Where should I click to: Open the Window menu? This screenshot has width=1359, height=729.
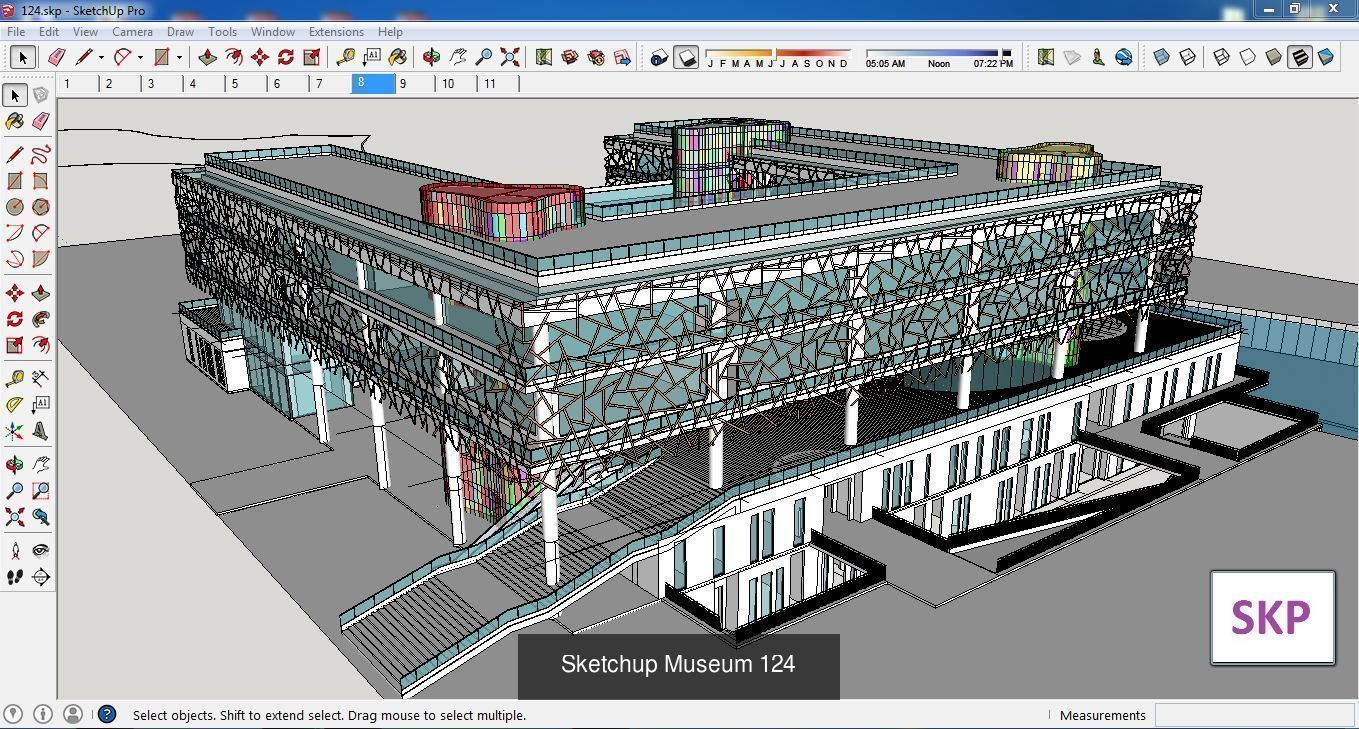[272, 31]
